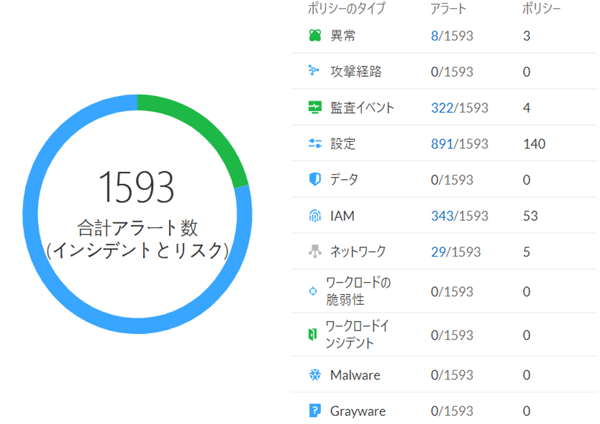Click the ネットワーク network icon
600x424 pixels.
315,251
